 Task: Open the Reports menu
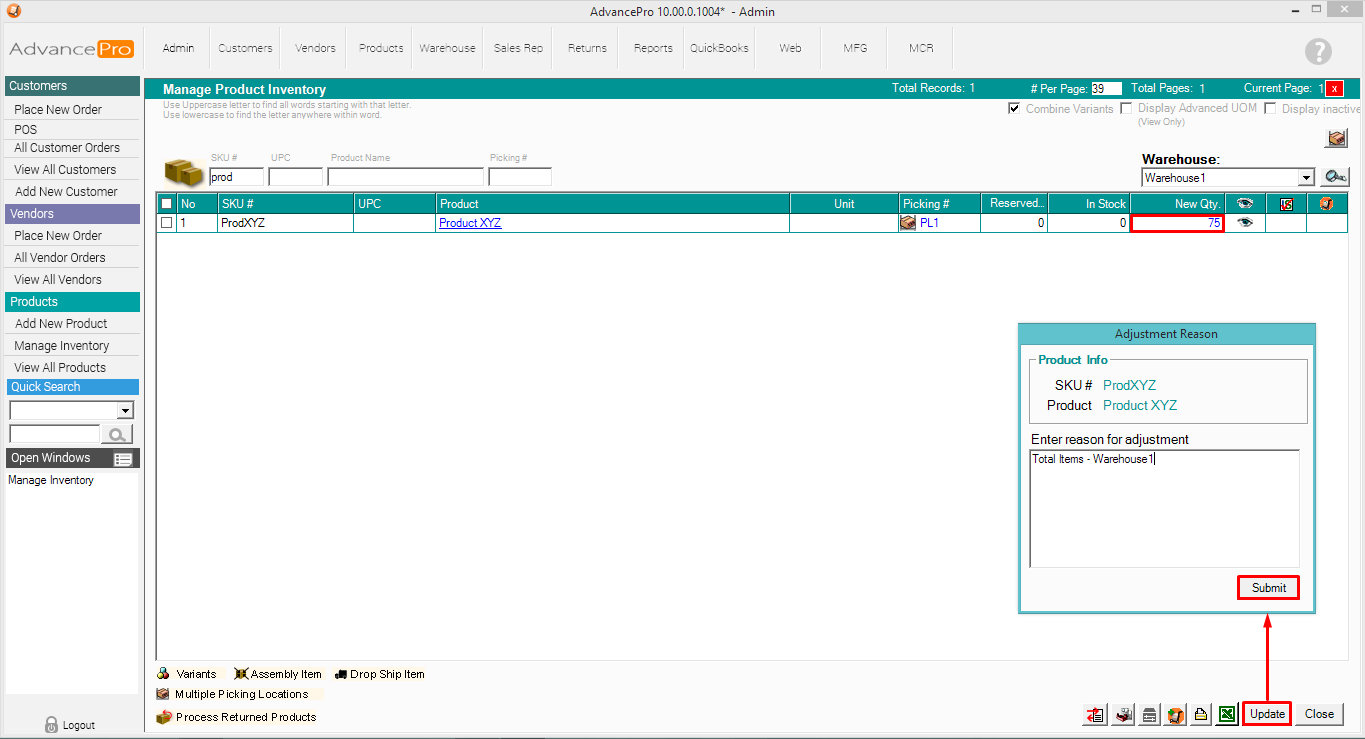click(653, 48)
